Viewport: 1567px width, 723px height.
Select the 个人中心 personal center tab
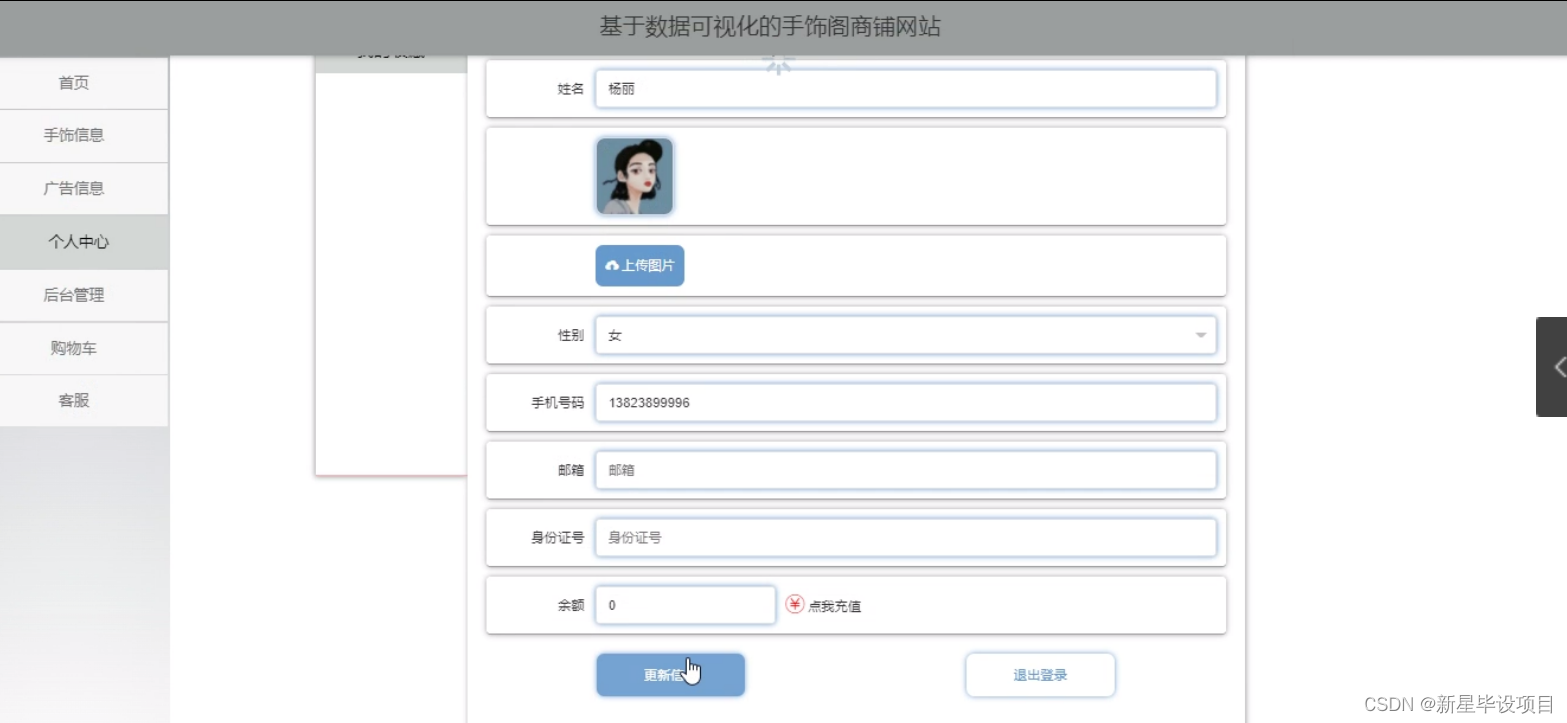(x=72, y=241)
